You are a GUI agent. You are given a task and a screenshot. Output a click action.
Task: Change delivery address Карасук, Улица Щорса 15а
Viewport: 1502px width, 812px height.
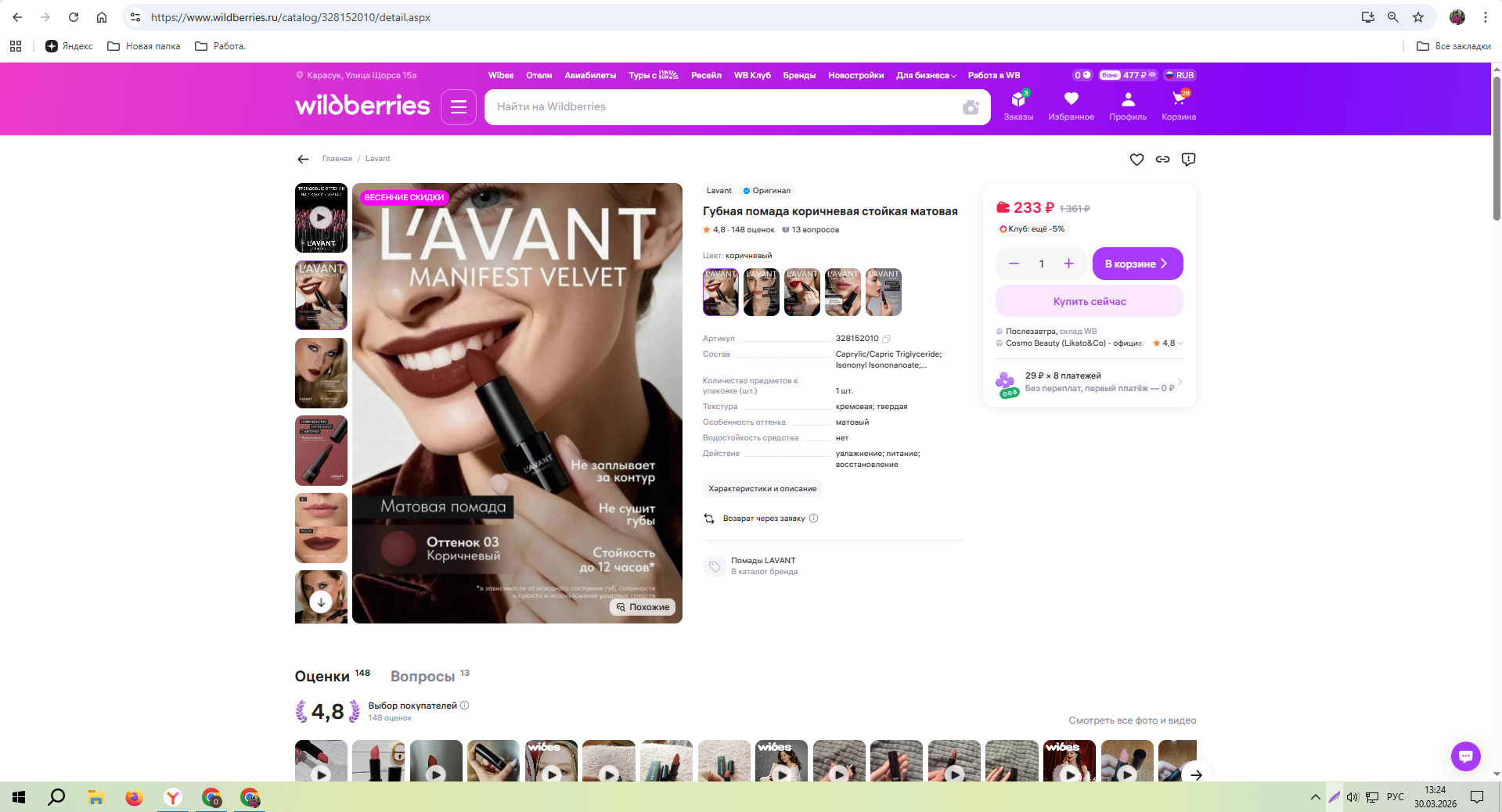click(x=356, y=76)
